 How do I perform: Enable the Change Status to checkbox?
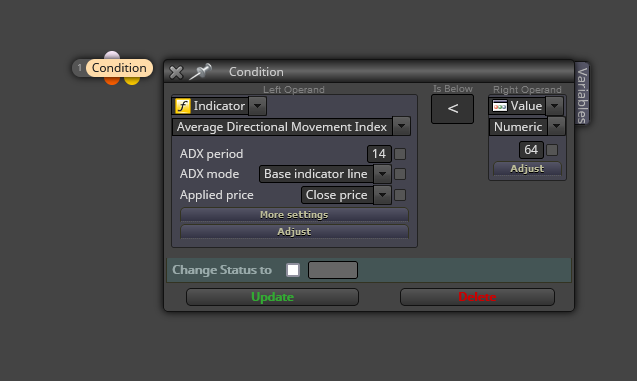click(x=293, y=270)
